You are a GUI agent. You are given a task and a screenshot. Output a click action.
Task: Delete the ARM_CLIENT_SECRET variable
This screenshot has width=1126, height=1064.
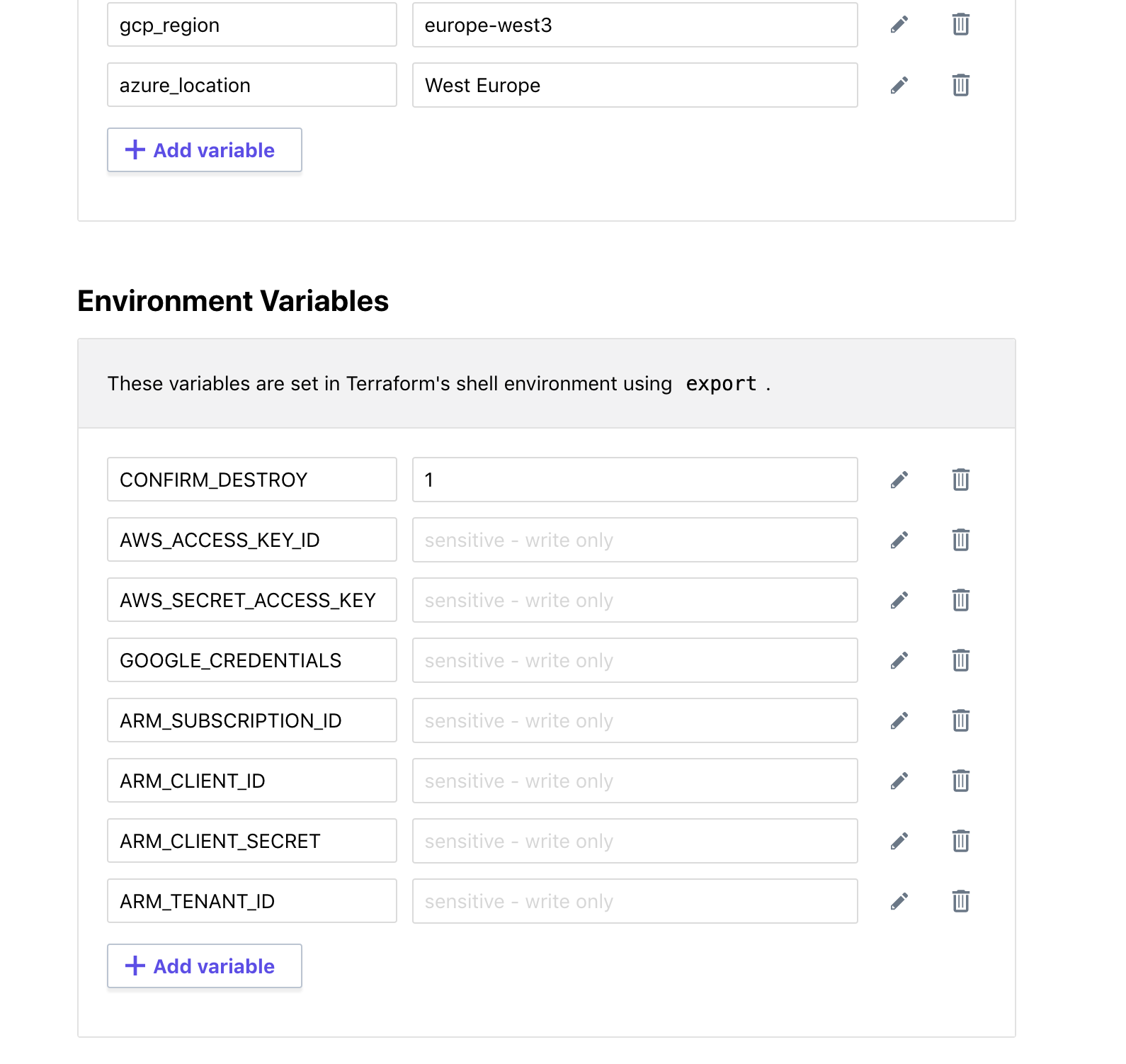point(960,841)
